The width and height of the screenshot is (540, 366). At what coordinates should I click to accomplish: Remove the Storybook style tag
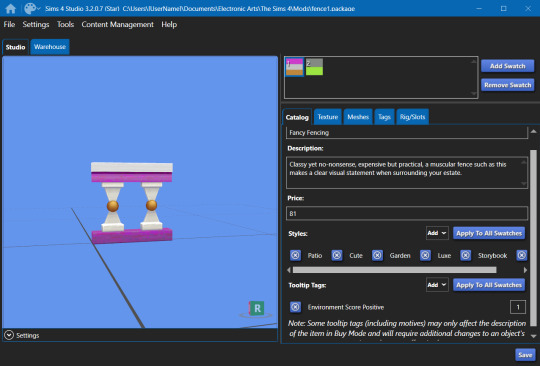click(466, 255)
